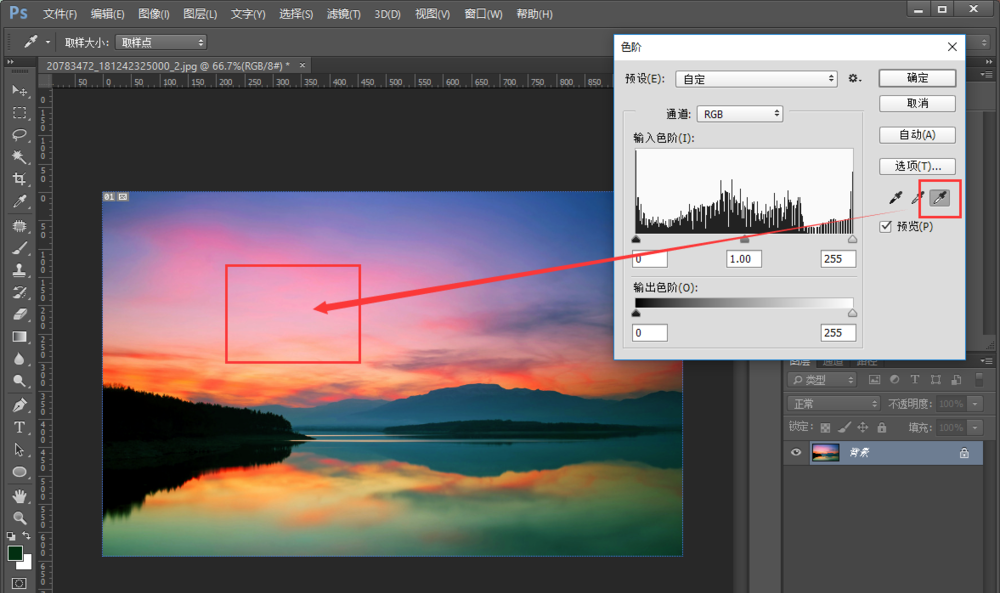This screenshot has width=1000, height=593.
Task: Select the black point eyedropper in Levels
Action: pyautogui.click(x=895, y=198)
